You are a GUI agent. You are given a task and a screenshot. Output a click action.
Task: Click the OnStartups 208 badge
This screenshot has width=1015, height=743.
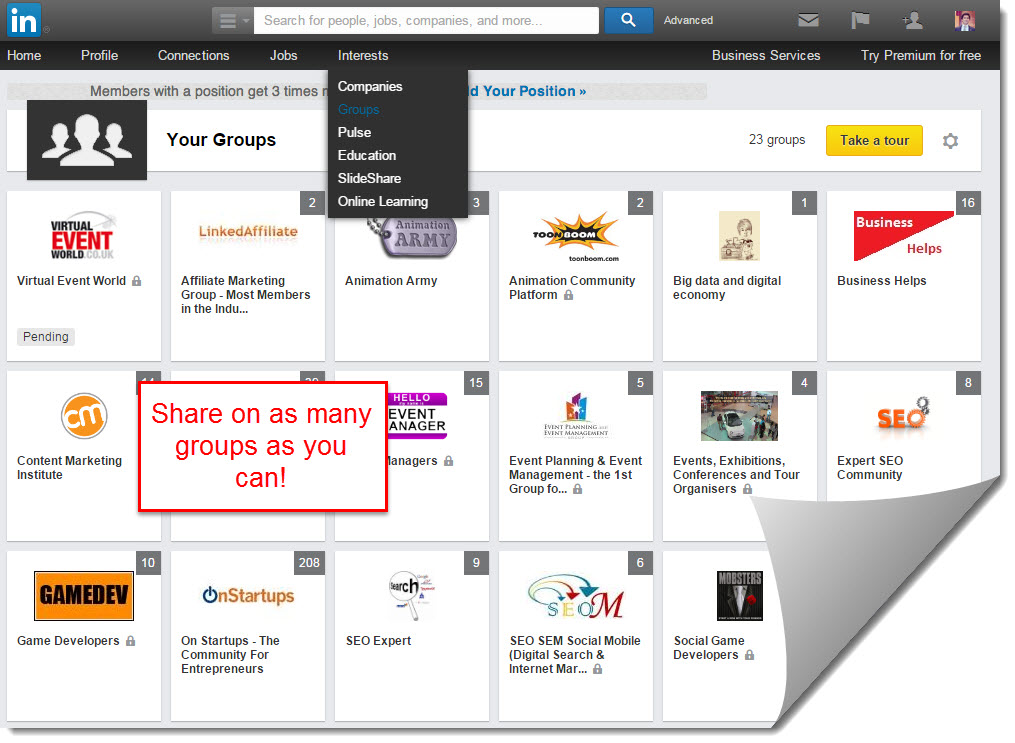(x=309, y=562)
